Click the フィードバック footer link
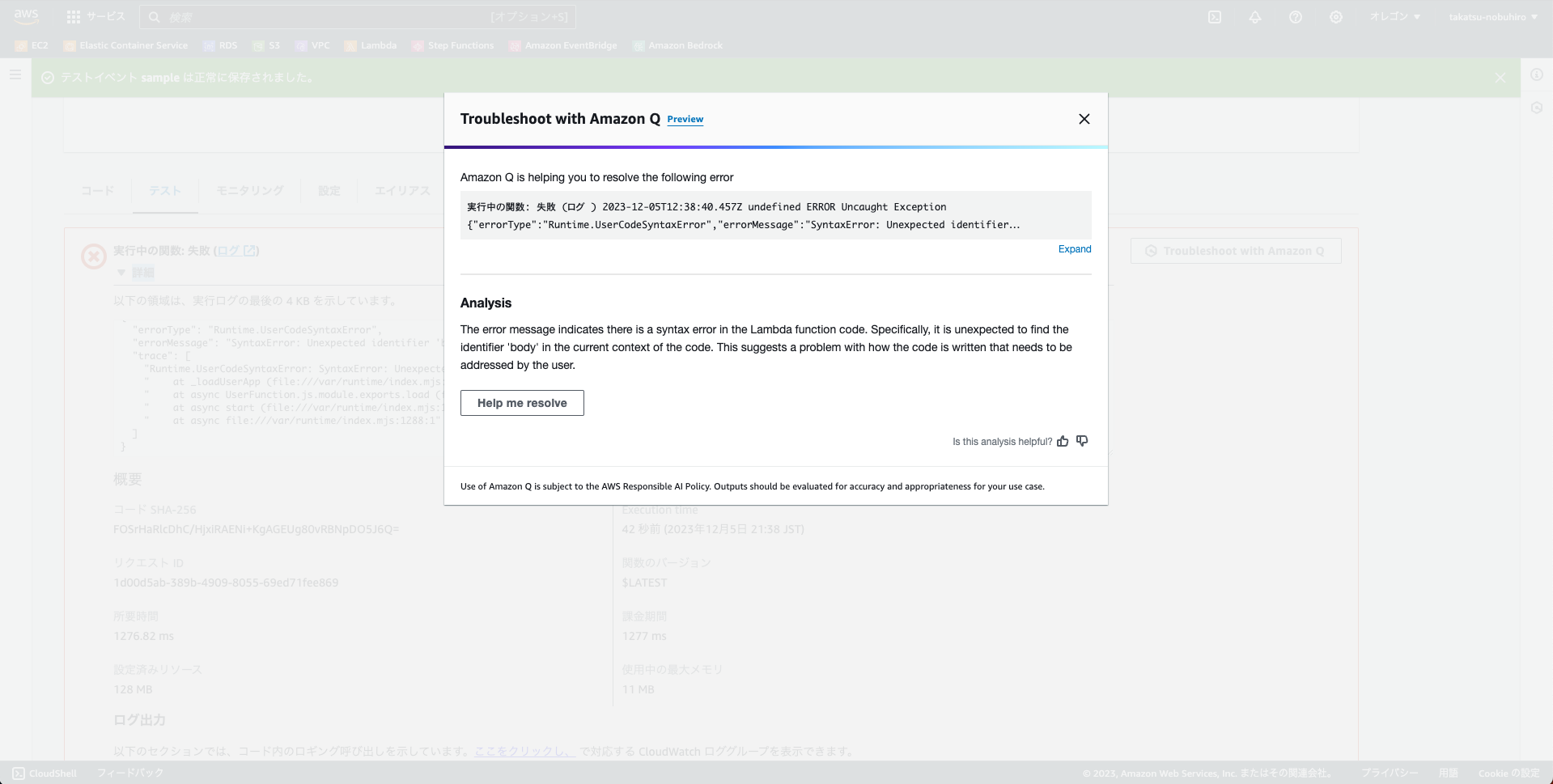 coord(130,773)
